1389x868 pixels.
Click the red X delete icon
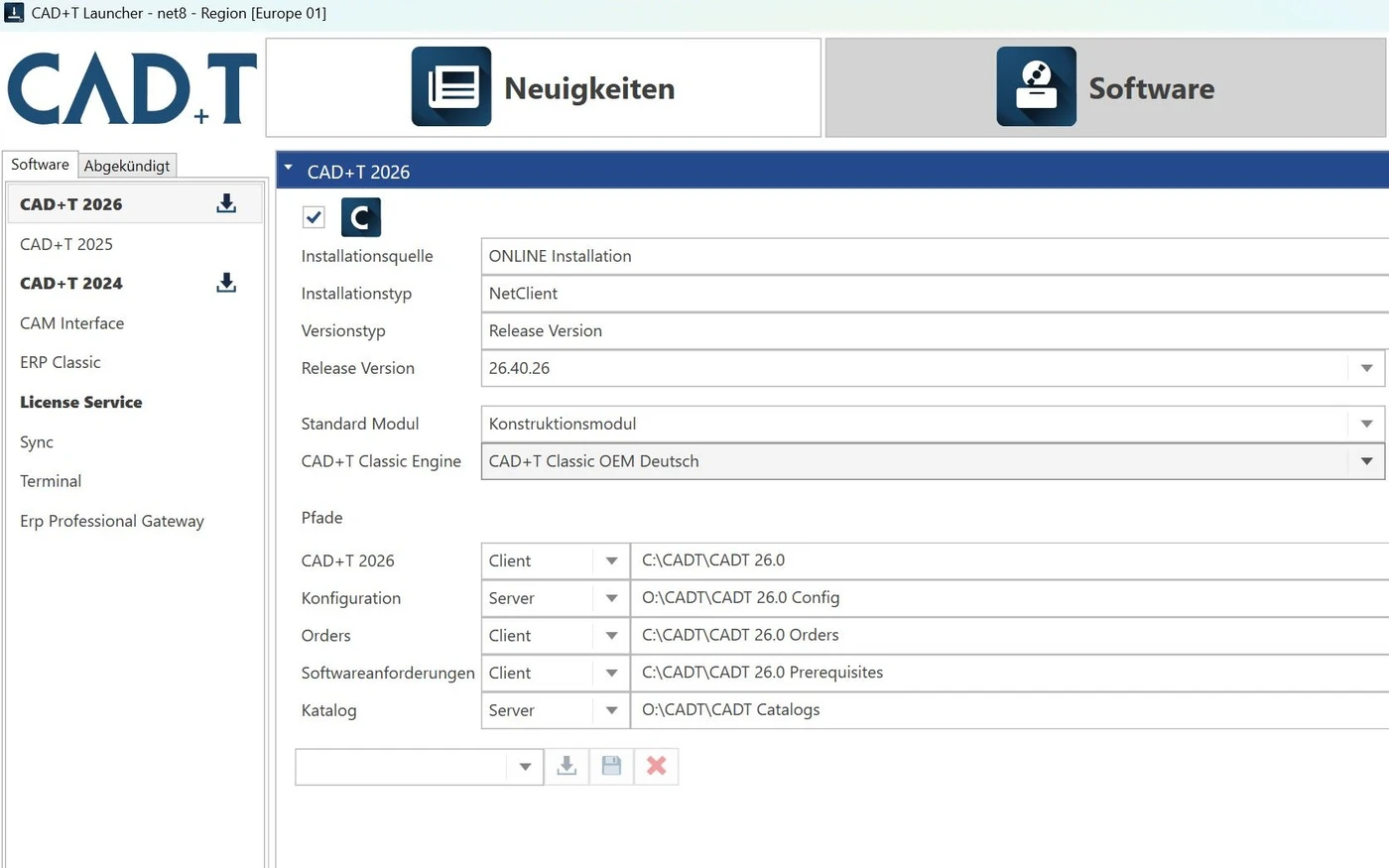656,766
